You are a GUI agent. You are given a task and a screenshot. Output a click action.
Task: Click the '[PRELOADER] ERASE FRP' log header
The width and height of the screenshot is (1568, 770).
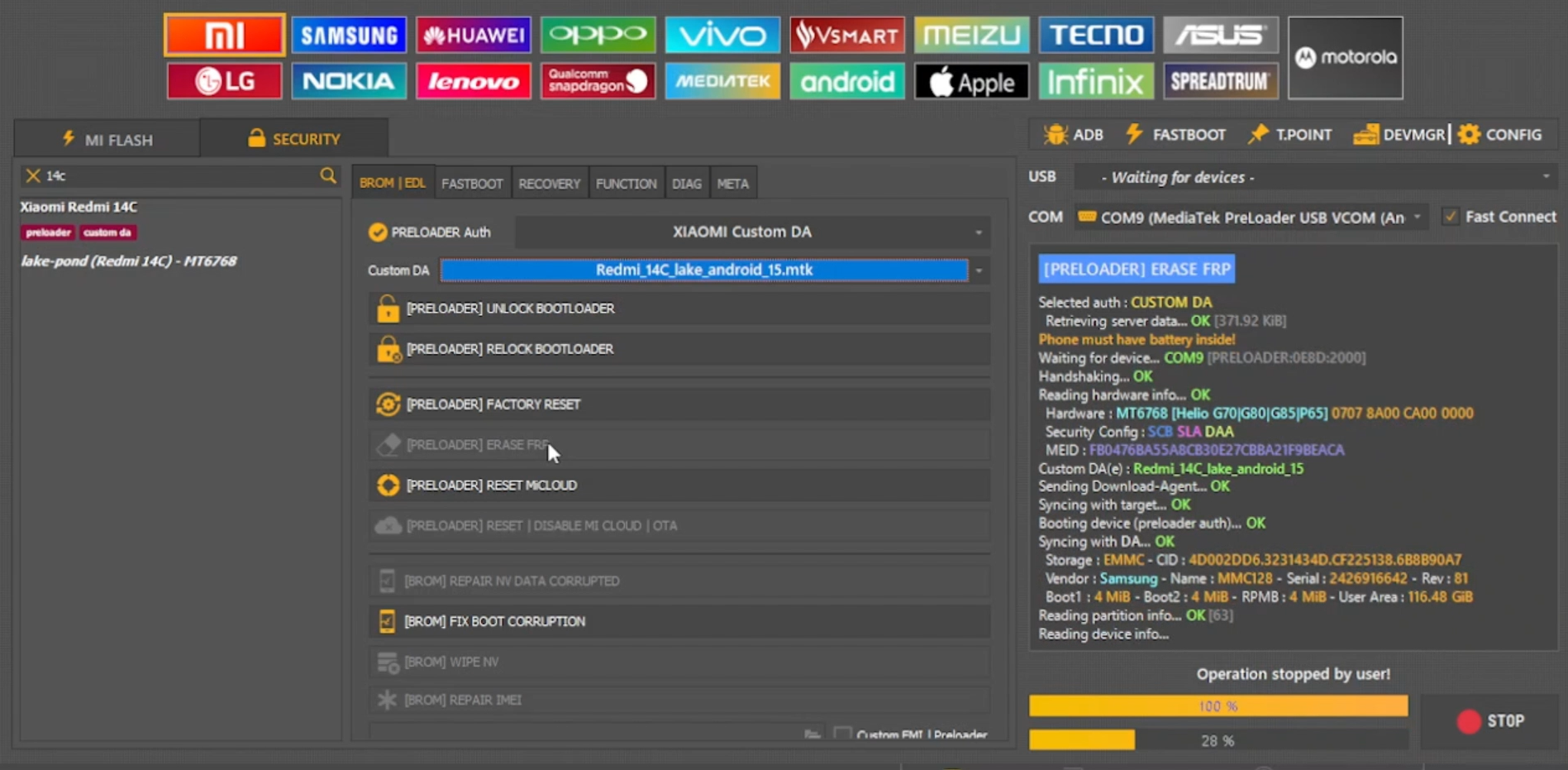1137,269
